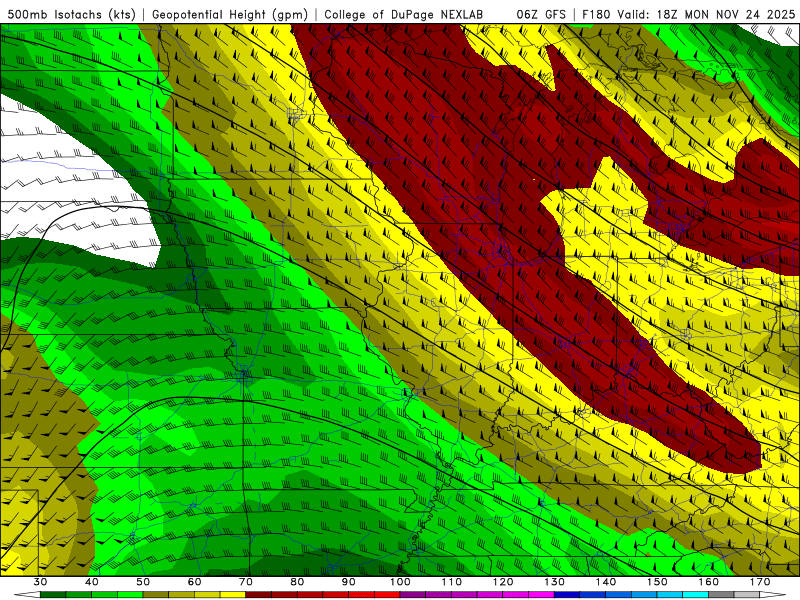Select the bright yellow 65-70 kt swatch
The width and height of the screenshot is (800, 600).
[233, 595]
